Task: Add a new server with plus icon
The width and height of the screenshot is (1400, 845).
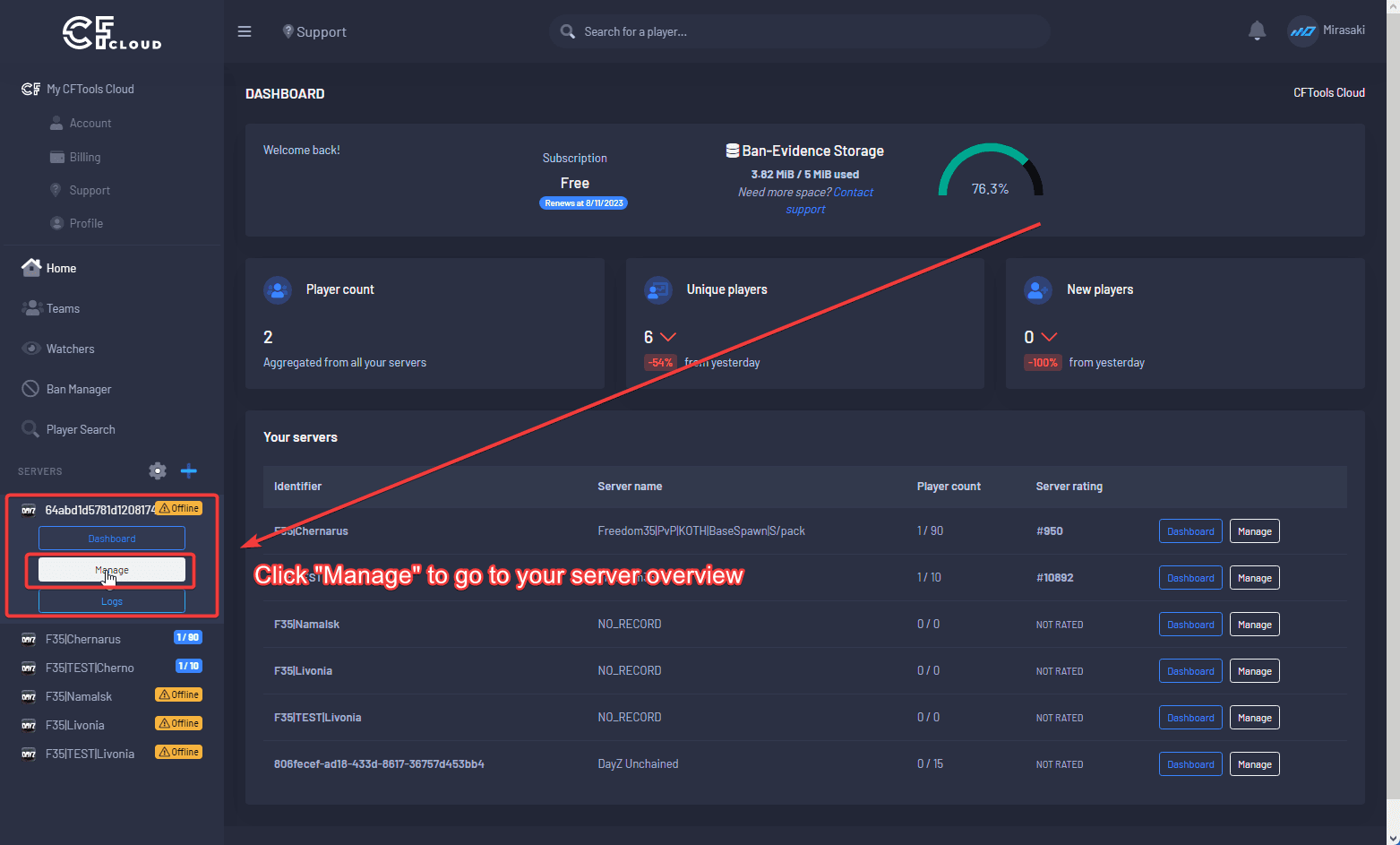Action: [x=189, y=470]
